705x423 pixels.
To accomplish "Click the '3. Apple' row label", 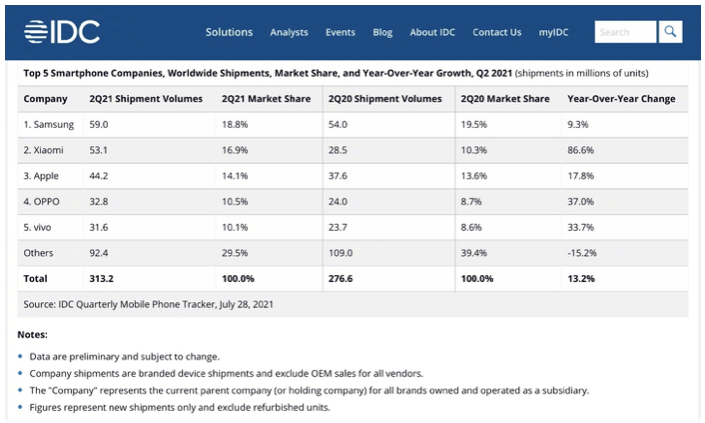I will pyautogui.click(x=41, y=176).
